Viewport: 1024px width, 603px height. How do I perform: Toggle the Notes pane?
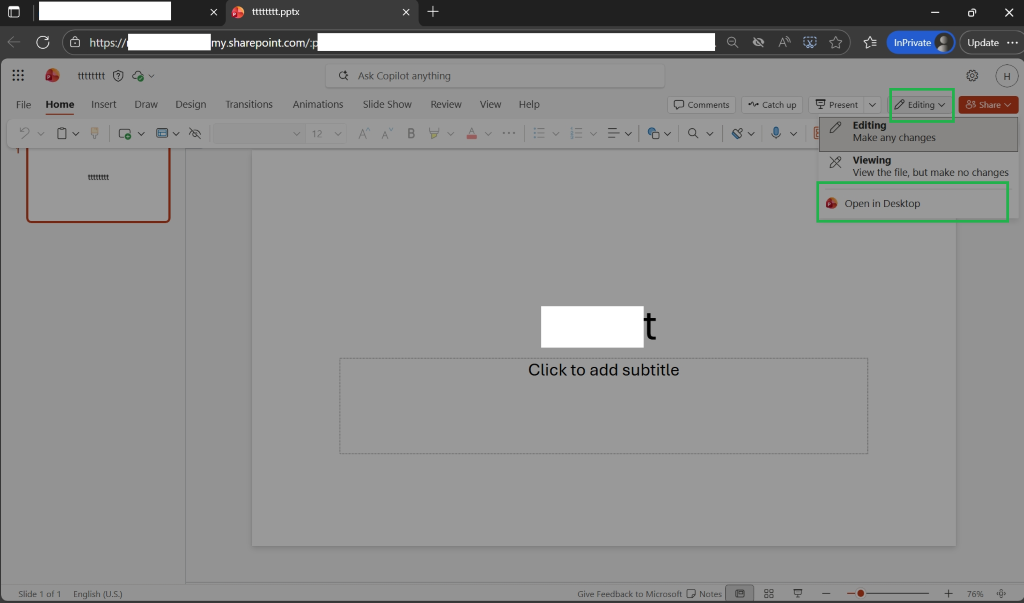[x=704, y=593]
